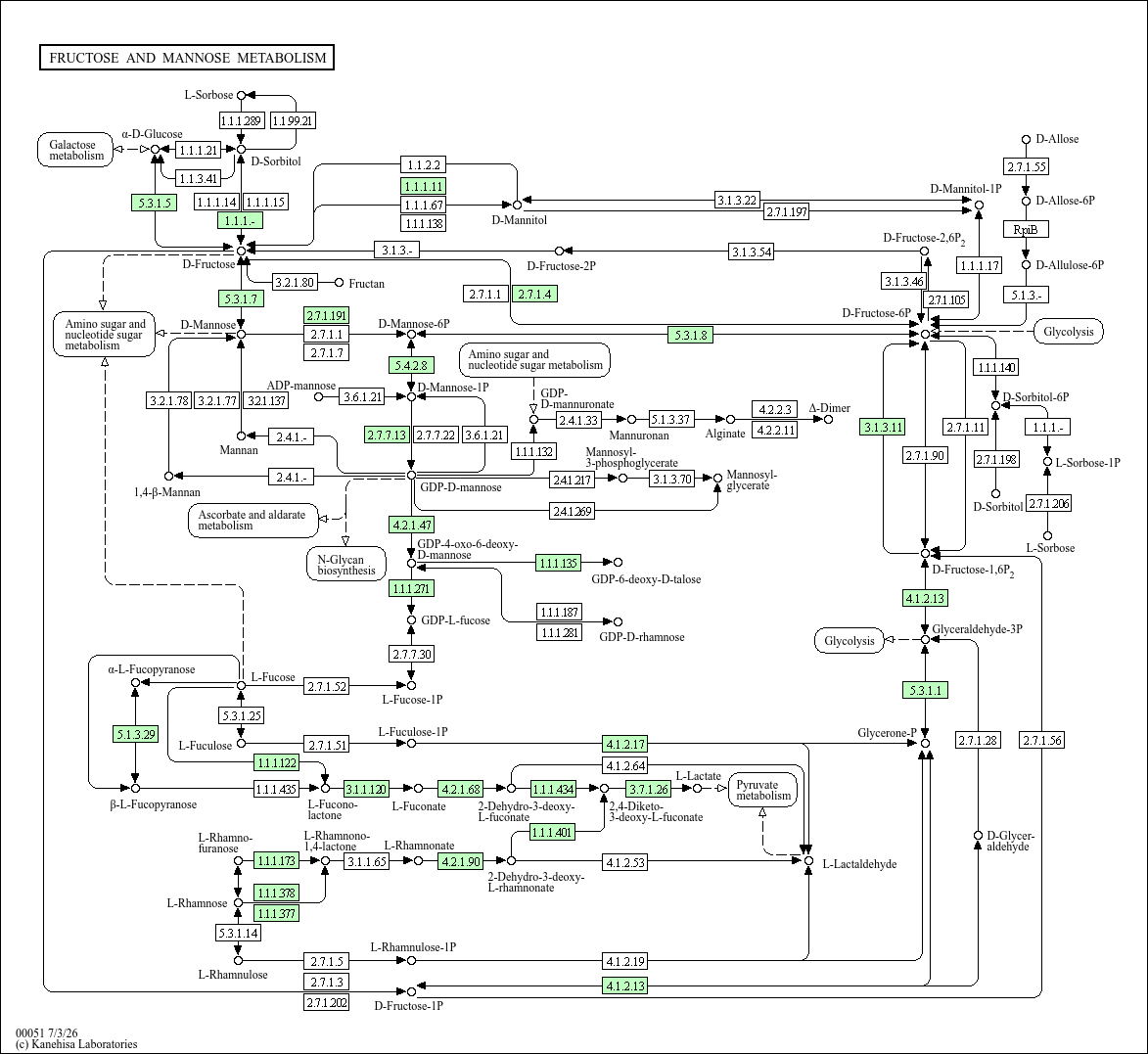
Task: Click the D-Fructose-6P compound node
Action: (926, 335)
